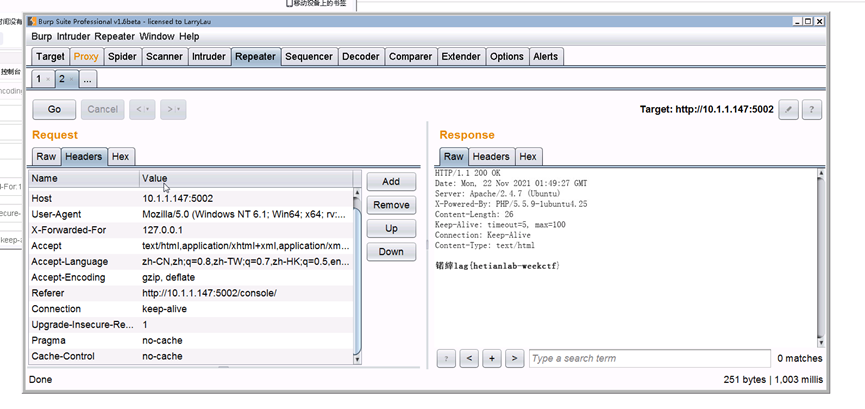Switch to the Comparer tab
865x409 pixels.
tap(410, 56)
